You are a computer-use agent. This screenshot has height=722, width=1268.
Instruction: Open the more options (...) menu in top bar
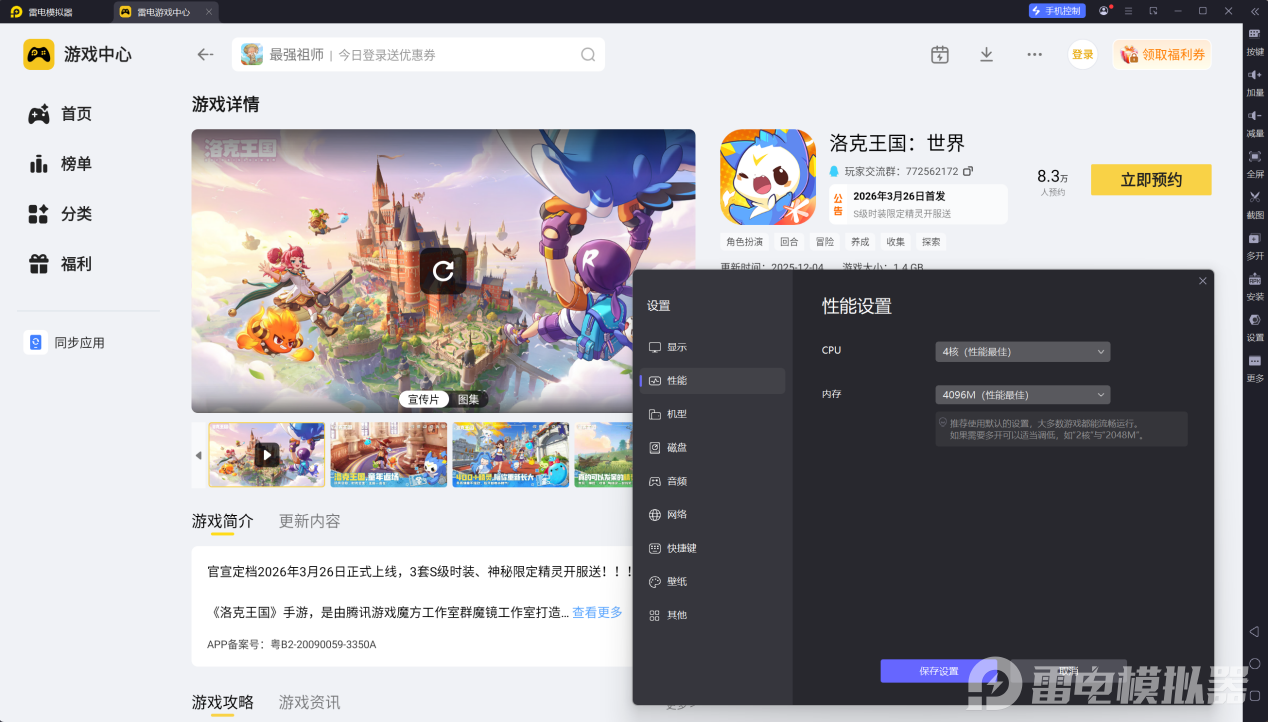(x=1033, y=54)
